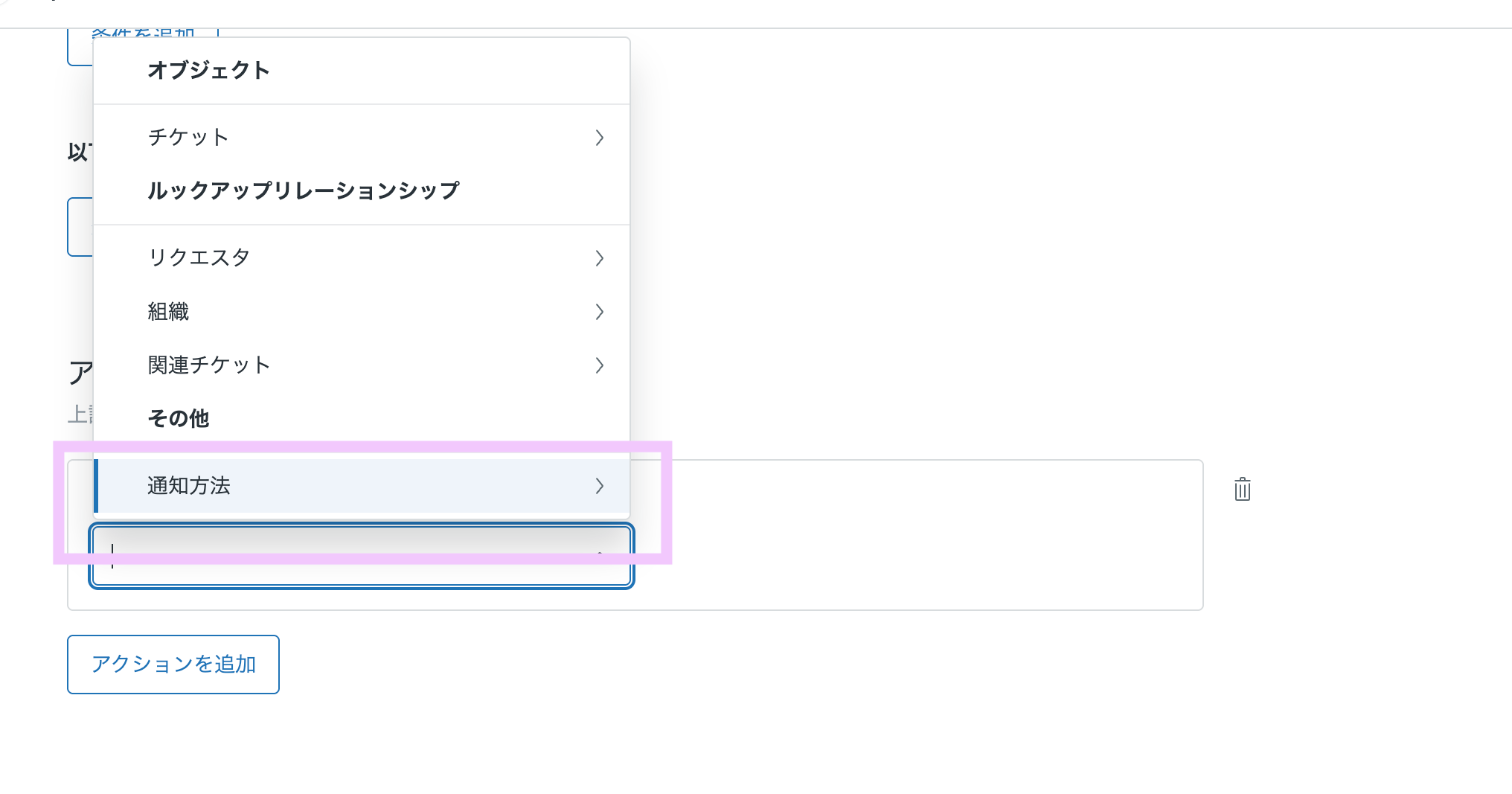This screenshot has height=794, width=1512.
Task: Expand the 関連チケット chevron arrow
Action: click(599, 365)
